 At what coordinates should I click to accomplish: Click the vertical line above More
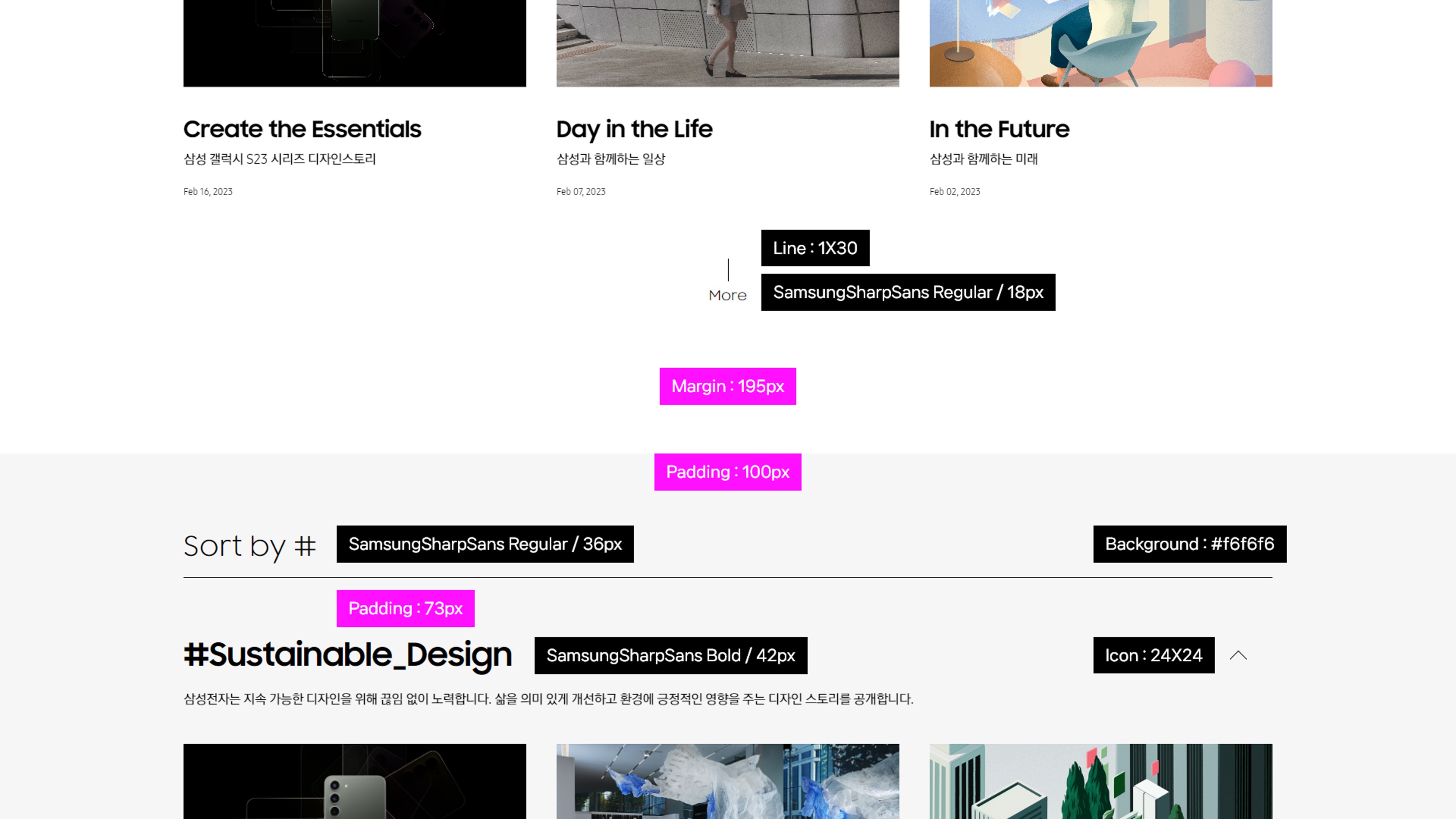[x=728, y=270]
